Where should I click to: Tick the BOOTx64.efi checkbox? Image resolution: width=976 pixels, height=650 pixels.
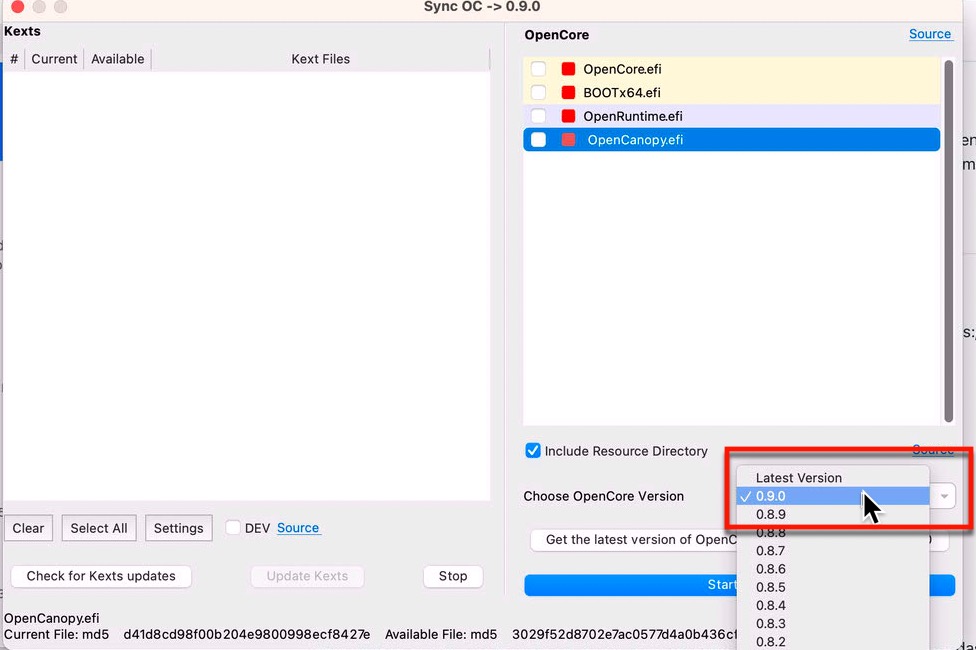tap(538, 92)
